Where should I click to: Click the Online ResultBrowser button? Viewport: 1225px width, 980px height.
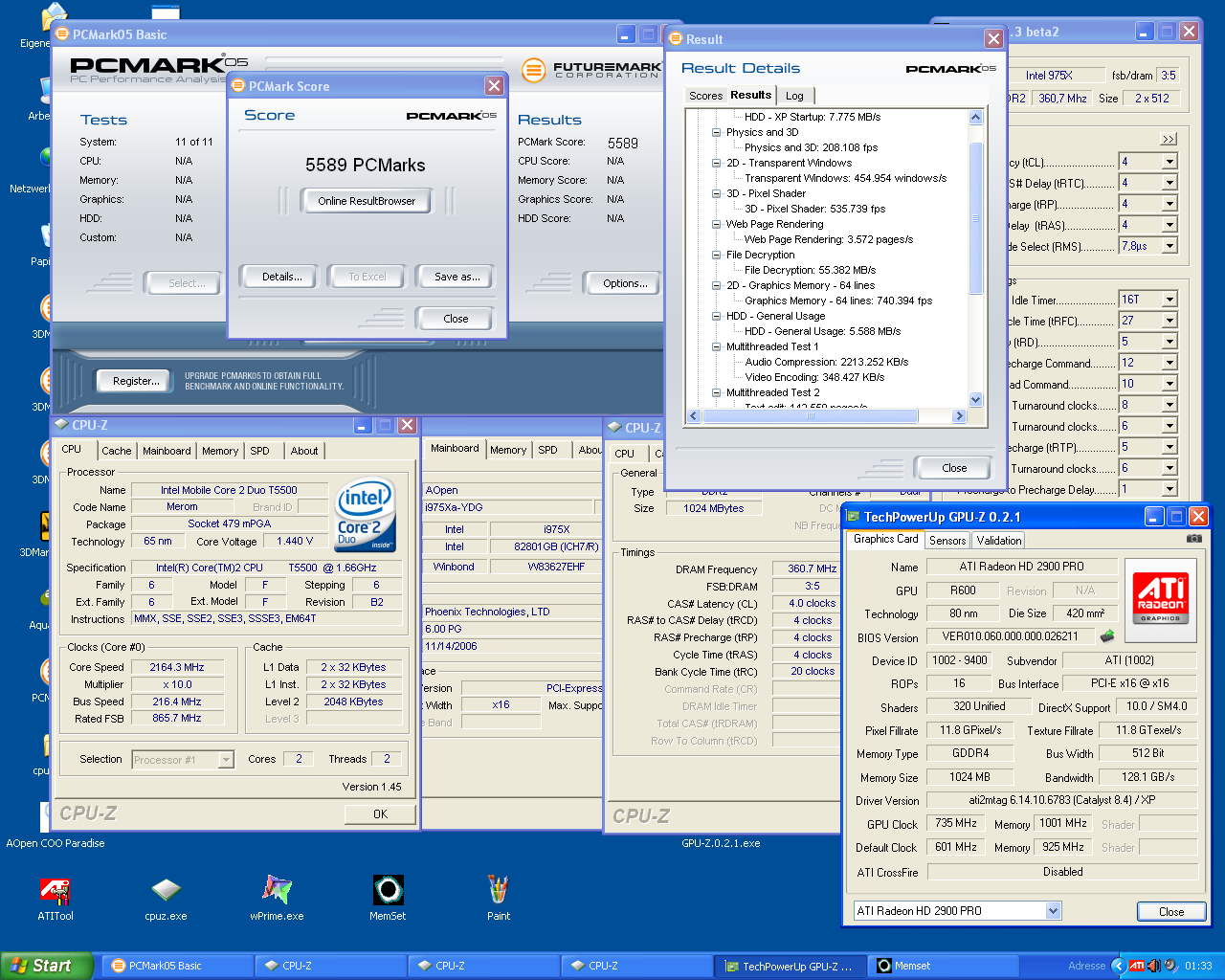pyautogui.click(x=367, y=201)
